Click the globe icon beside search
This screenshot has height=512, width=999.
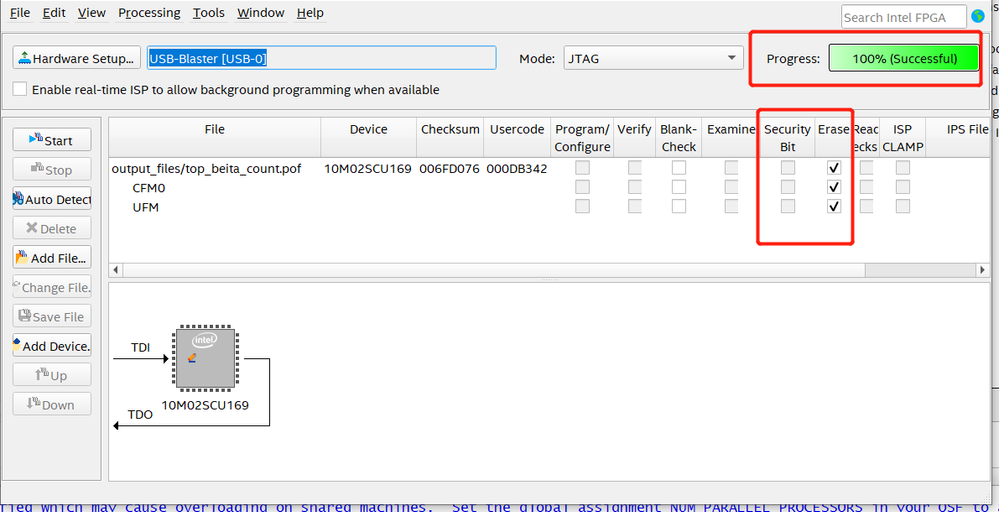pyautogui.click(x=978, y=17)
